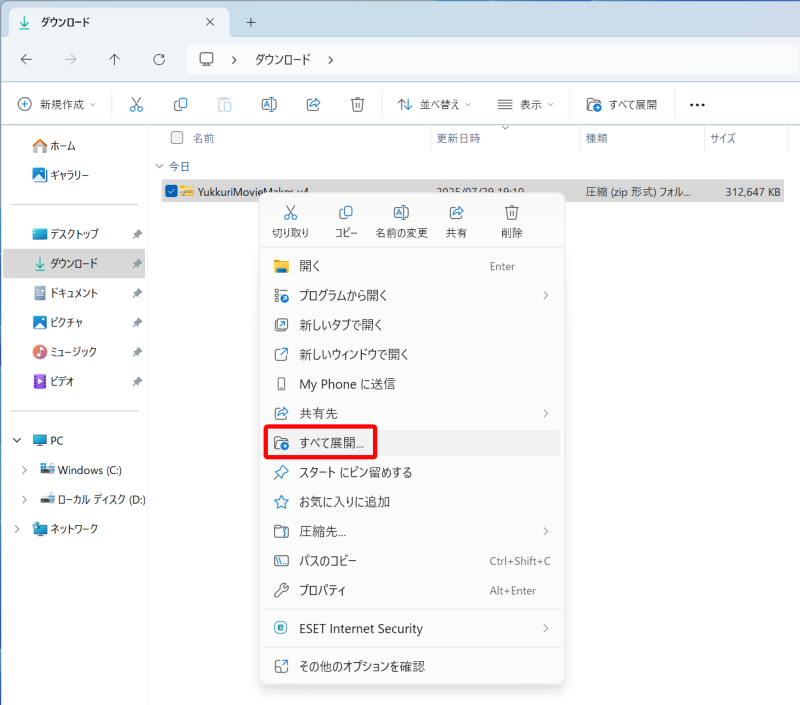Image resolution: width=800 pixels, height=705 pixels.
Task: Select すべて展開... in the context menu
Action: pyautogui.click(x=338, y=442)
